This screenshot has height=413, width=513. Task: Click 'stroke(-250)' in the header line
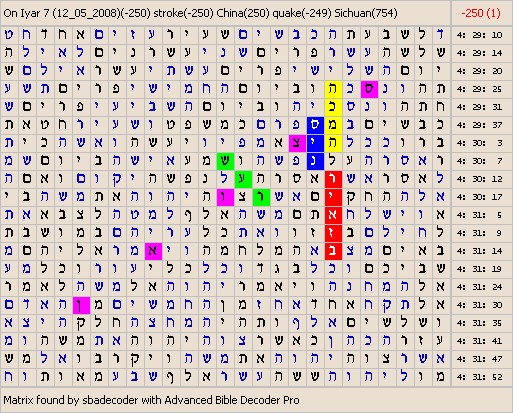[183, 13]
